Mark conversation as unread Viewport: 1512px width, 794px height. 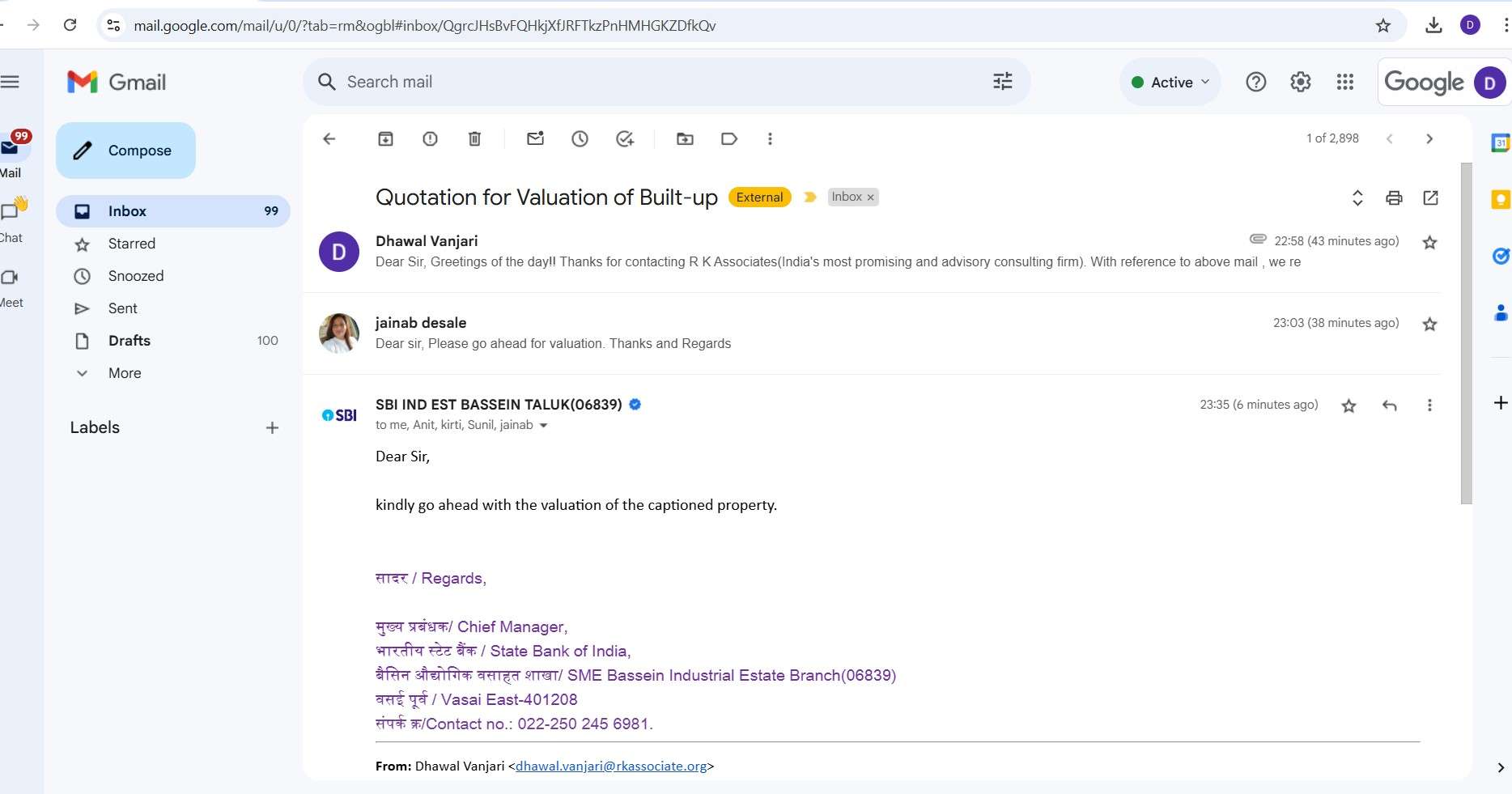pyautogui.click(x=535, y=138)
